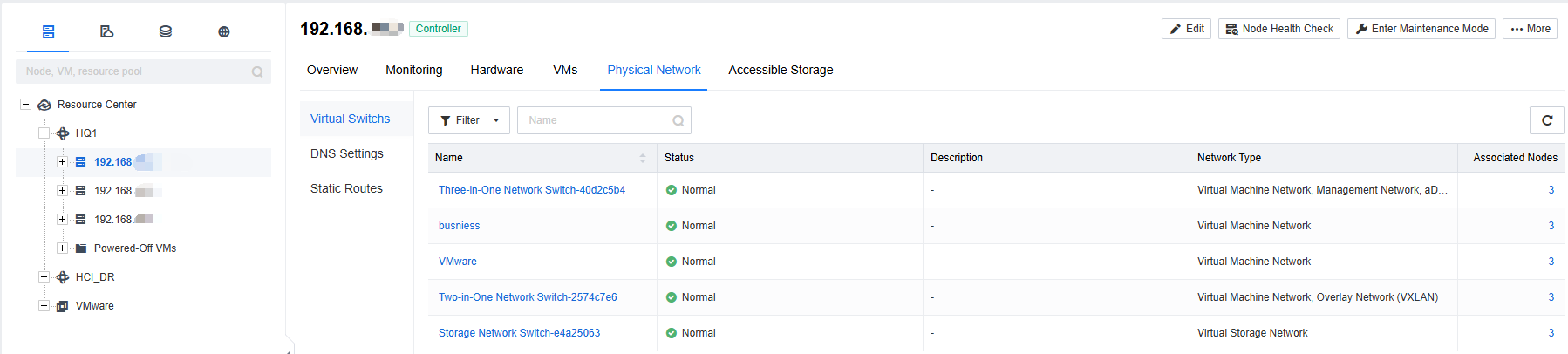1568x354 pixels.
Task: Refresh the virtual switch list
Action: (x=1547, y=120)
